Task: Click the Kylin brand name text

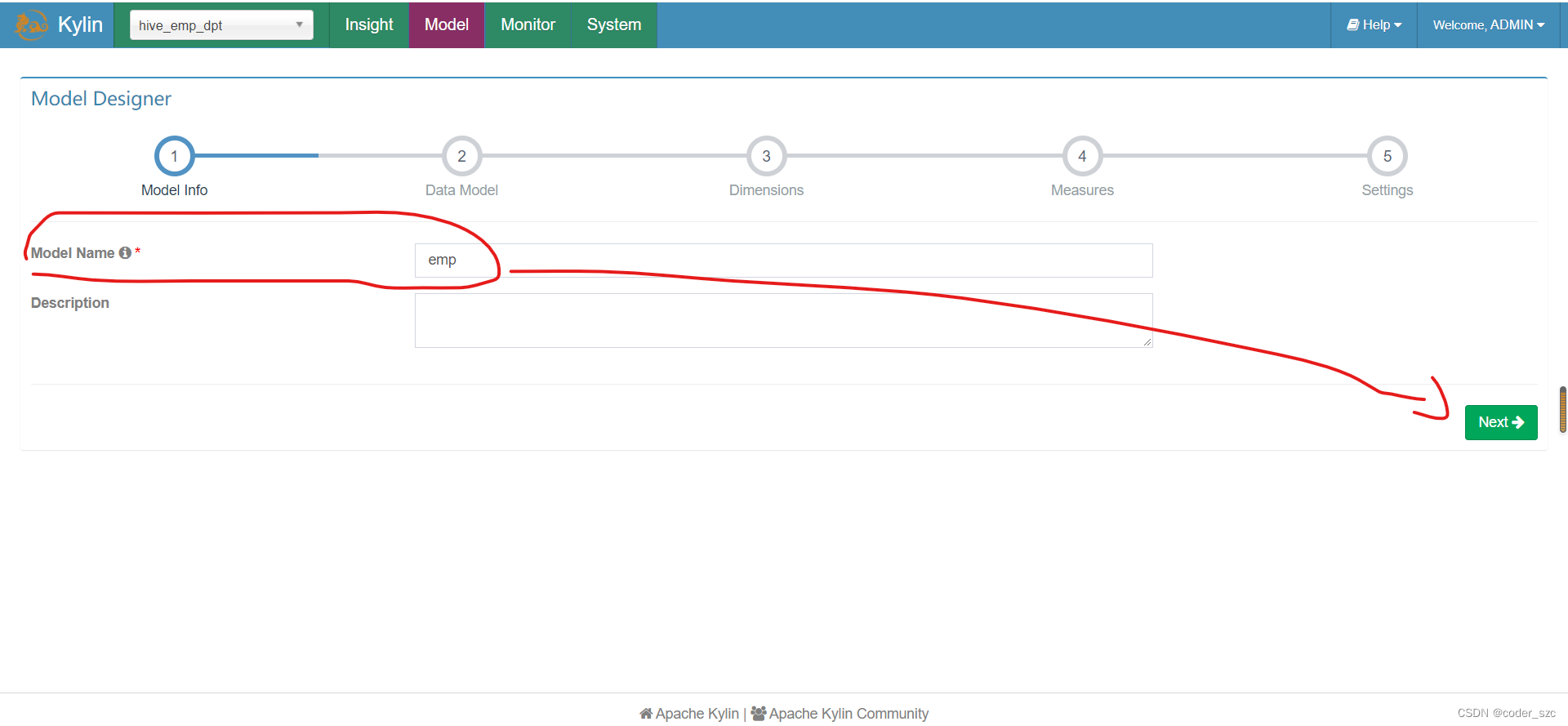Action: pyautogui.click(x=80, y=24)
